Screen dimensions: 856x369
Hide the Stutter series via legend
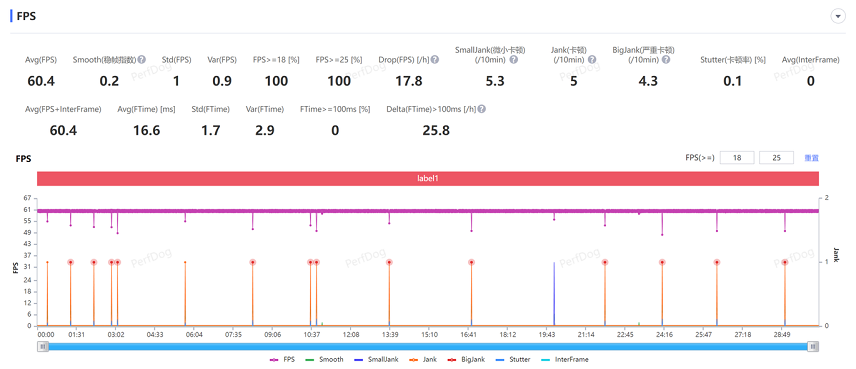[514, 360]
